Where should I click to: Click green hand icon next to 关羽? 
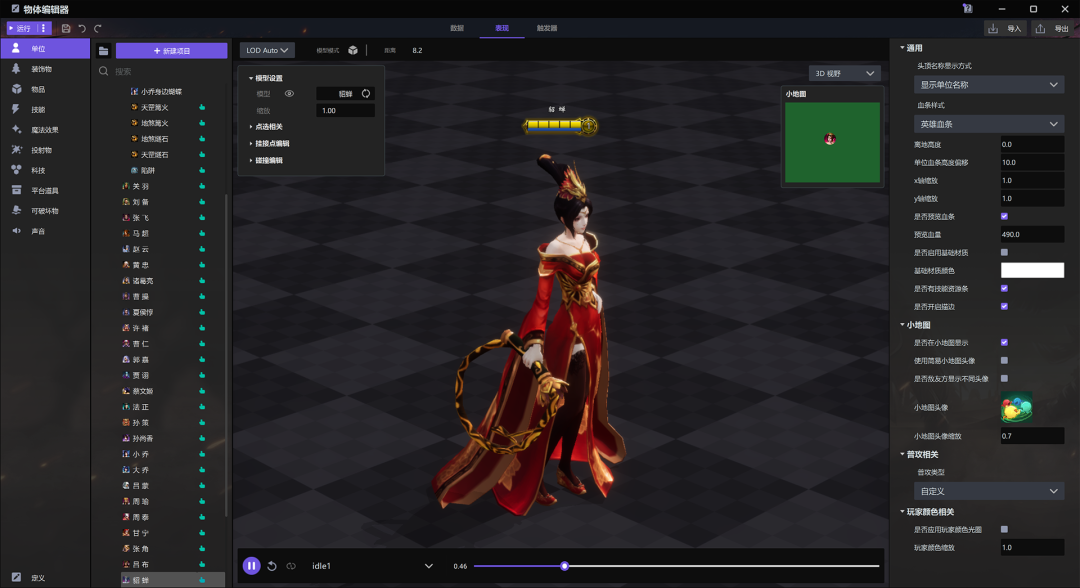[x=202, y=186]
